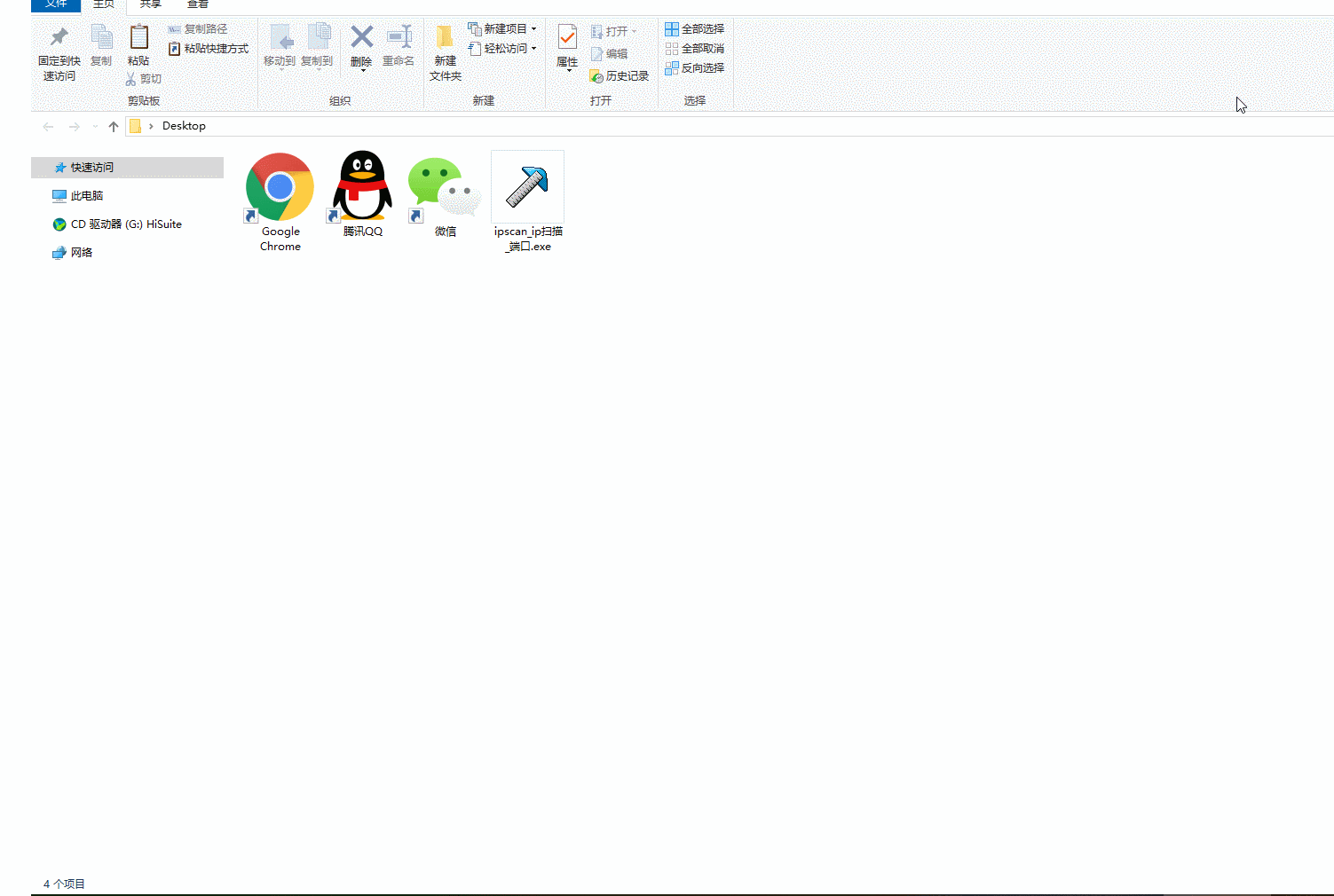Click the Pin to Quick access (固定到快速访问) icon
Viewport: 1334px width, 896px height.
pyautogui.click(x=59, y=37)
